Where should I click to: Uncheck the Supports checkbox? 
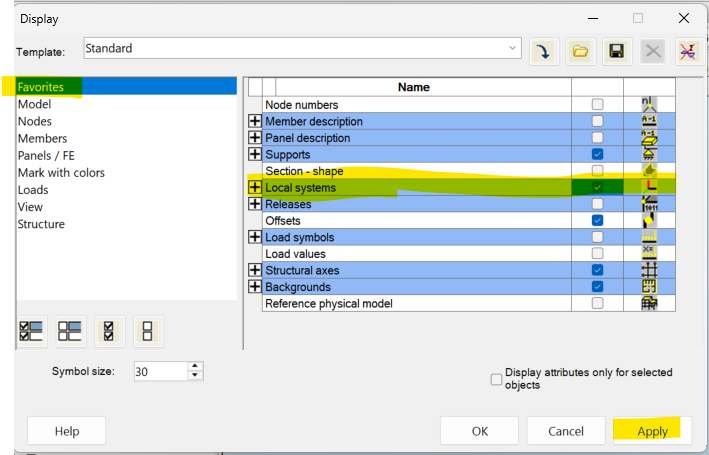(597, 154)
